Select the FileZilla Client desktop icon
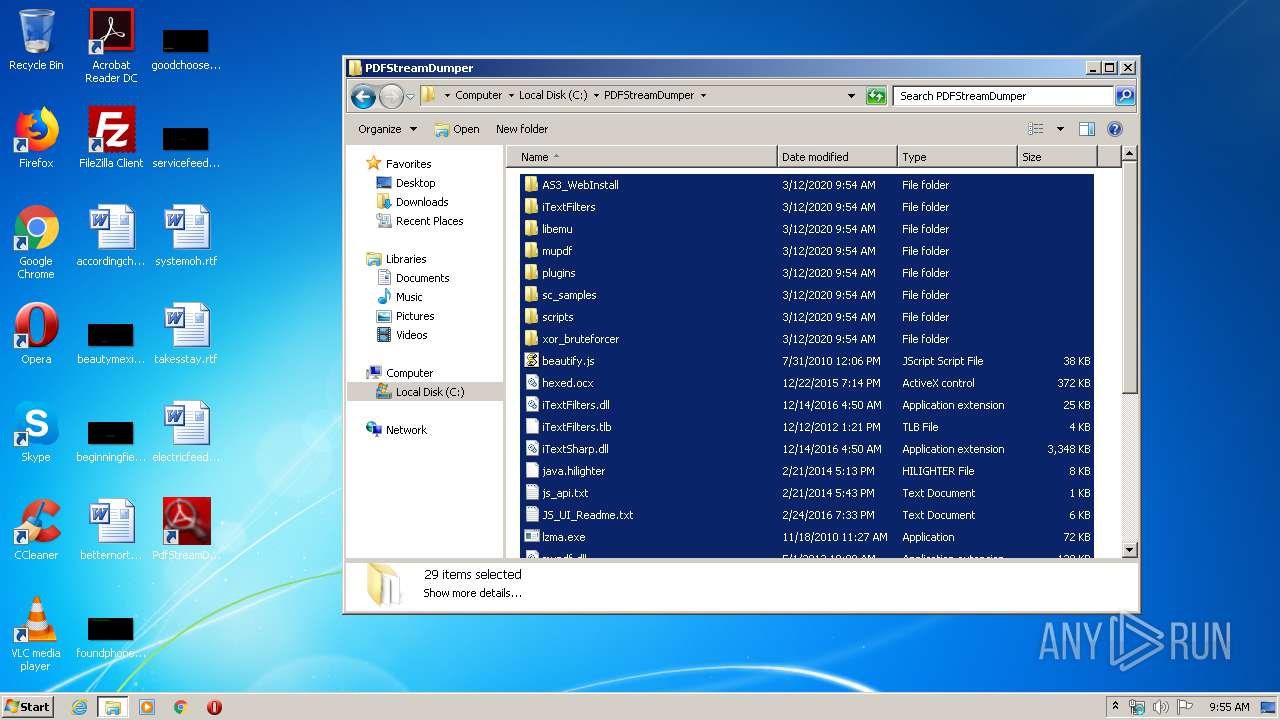 click(111, 138)
